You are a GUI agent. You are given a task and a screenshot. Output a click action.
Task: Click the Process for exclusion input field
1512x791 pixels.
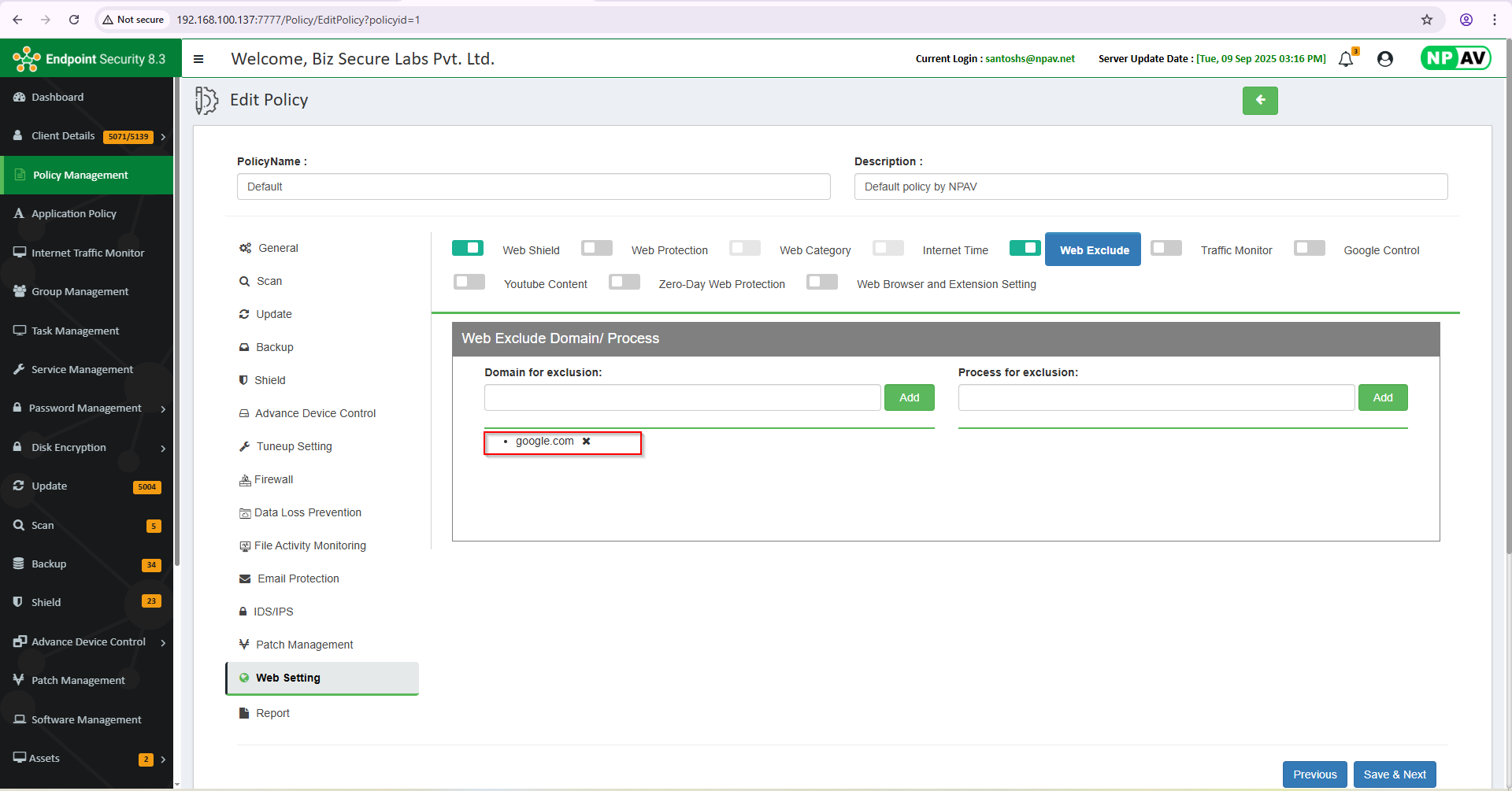1155,398
